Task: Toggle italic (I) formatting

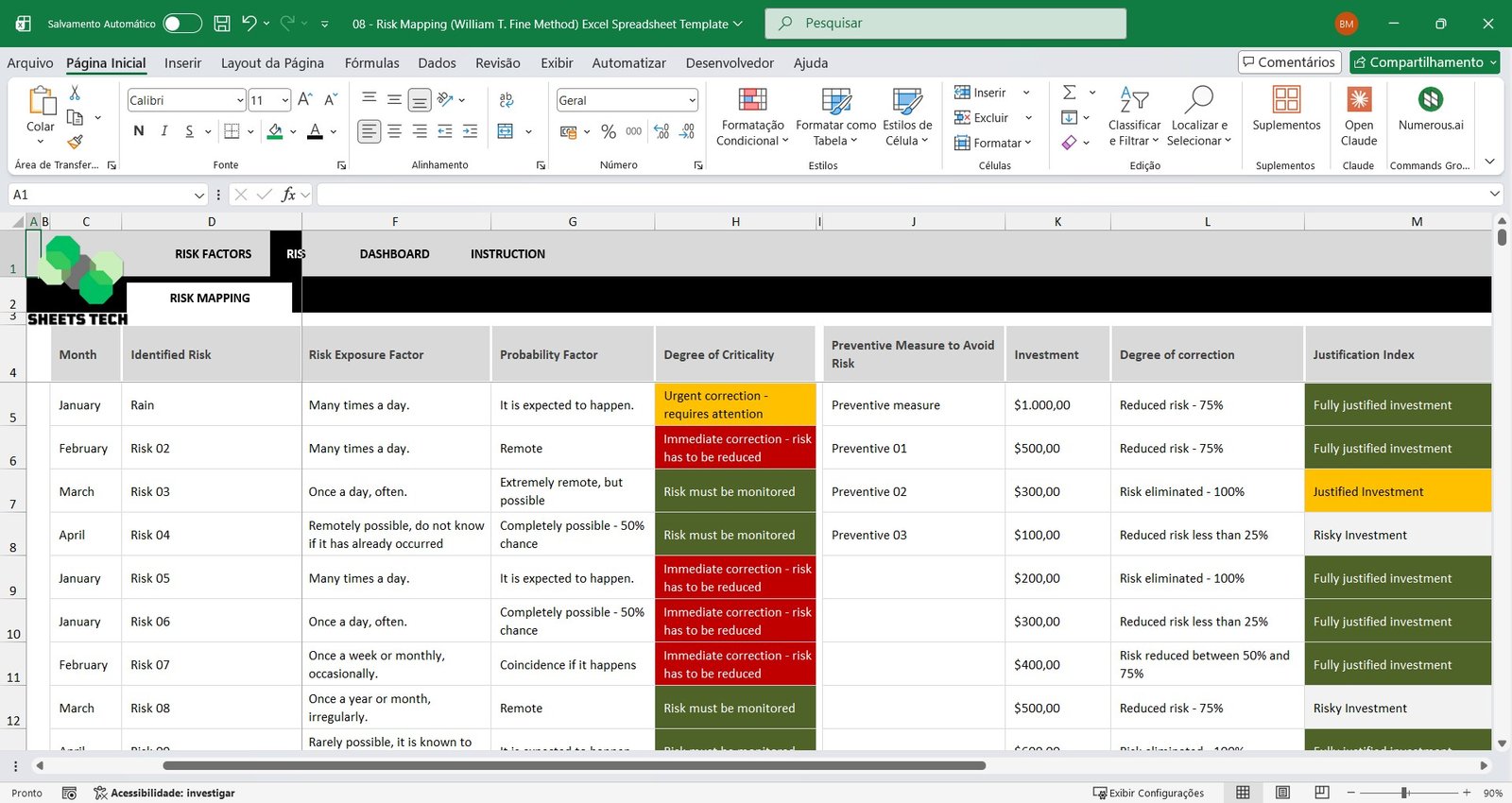Action: [x=164, y=131]
